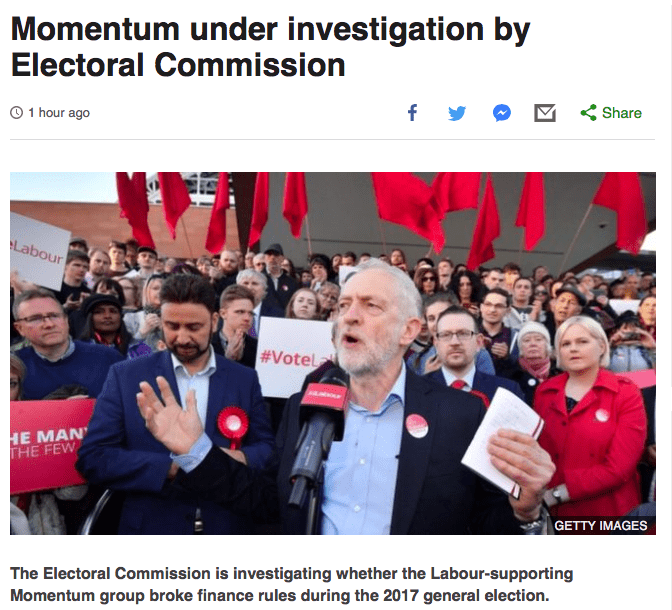Click the GETTY IMAGES credit label

coord(600,526)
